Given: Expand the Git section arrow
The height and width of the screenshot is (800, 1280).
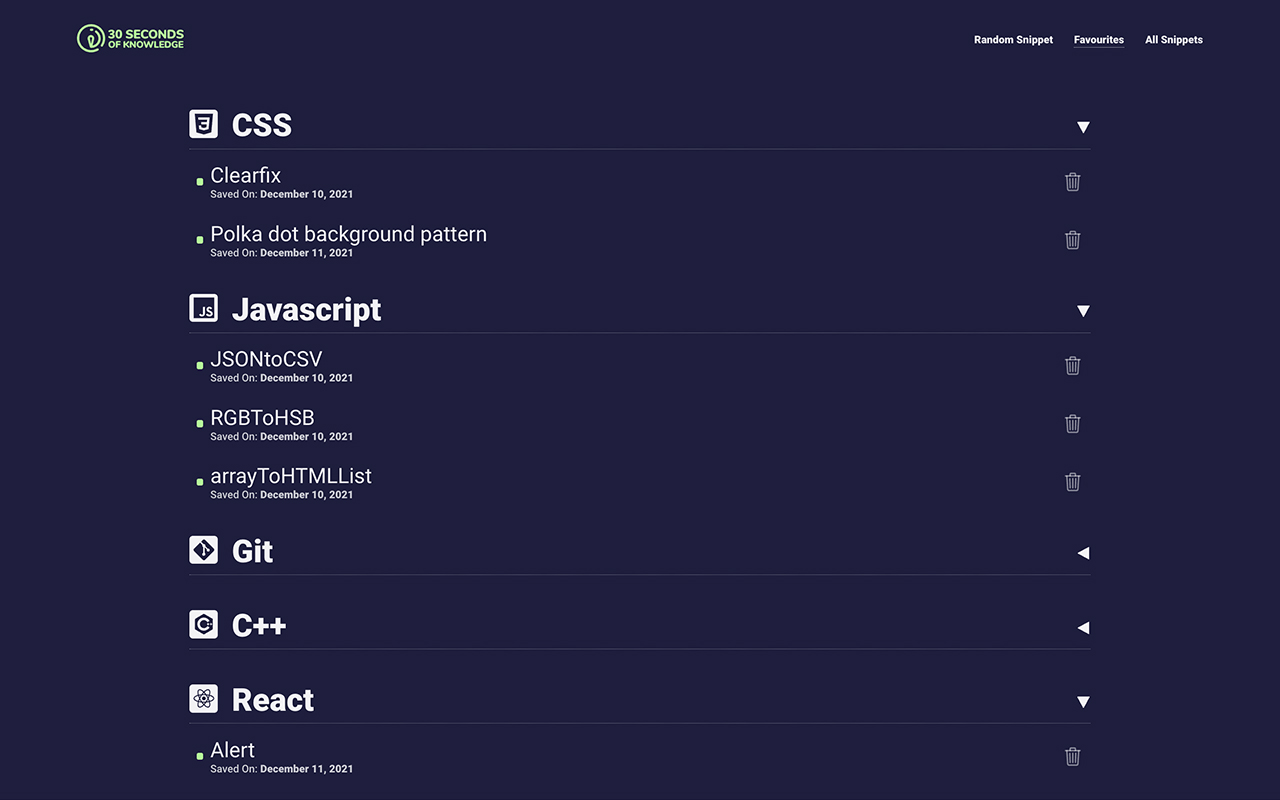Looking at the screenshot, I should point(1083,553).
